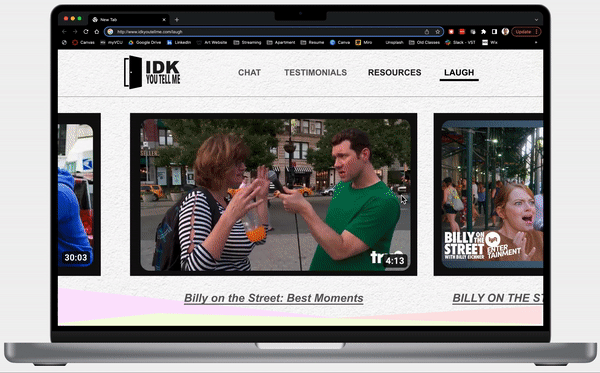Open a new browser tab with plus
Viewport: 600px width, 373px height.
[x=177, y=20]
